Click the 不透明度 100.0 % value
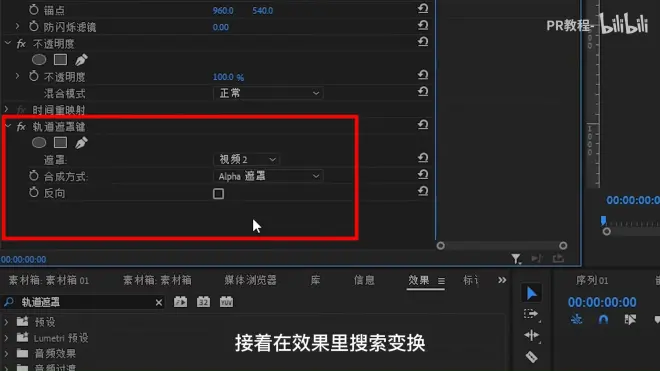The image size is (660, 371). (x=228, y=77)
